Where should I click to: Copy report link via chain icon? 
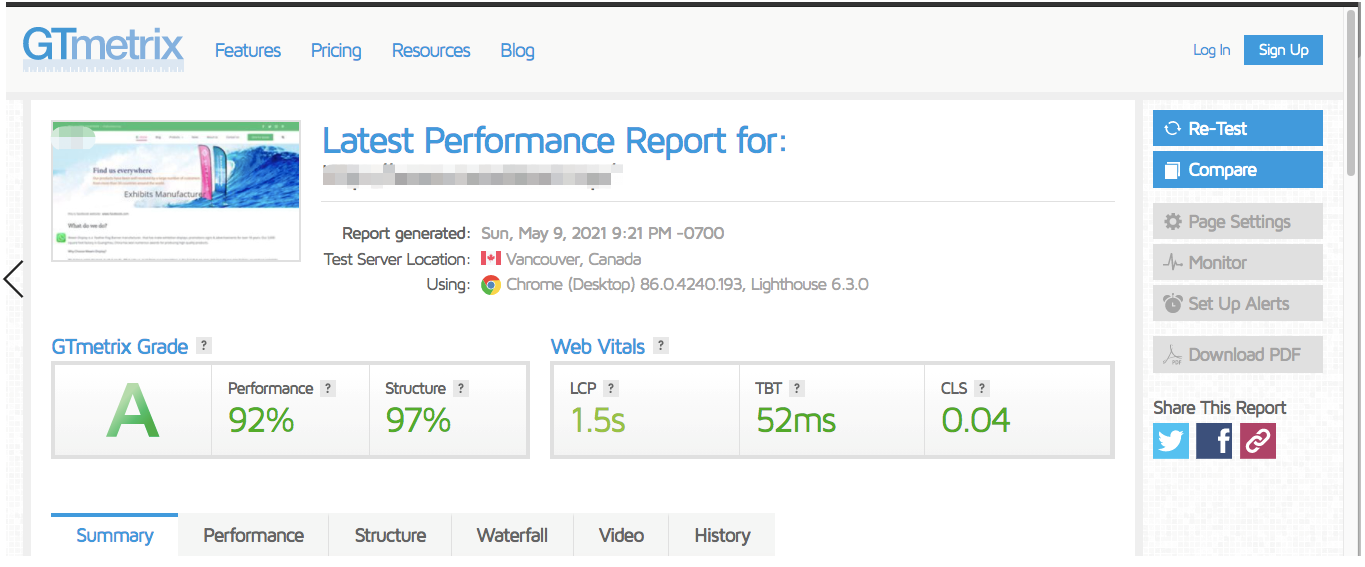tap(1258, 441)
